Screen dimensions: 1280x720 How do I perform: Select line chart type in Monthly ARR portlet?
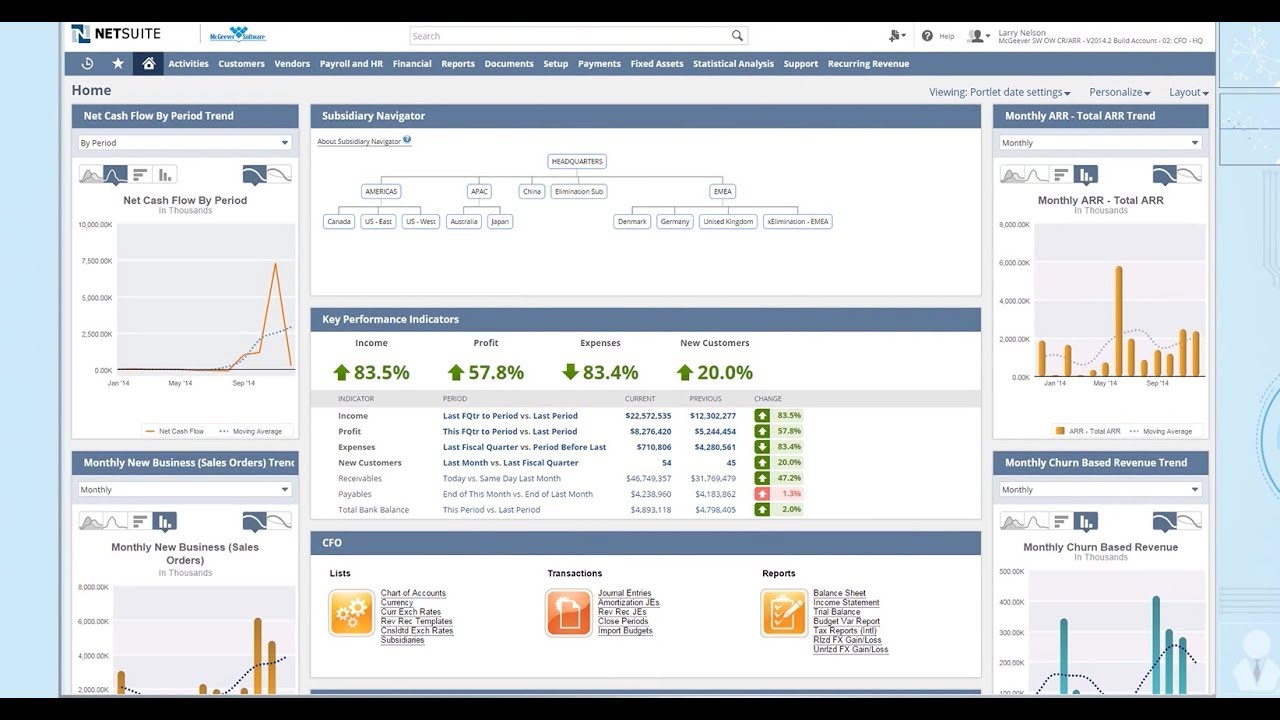click(1036, 175)
